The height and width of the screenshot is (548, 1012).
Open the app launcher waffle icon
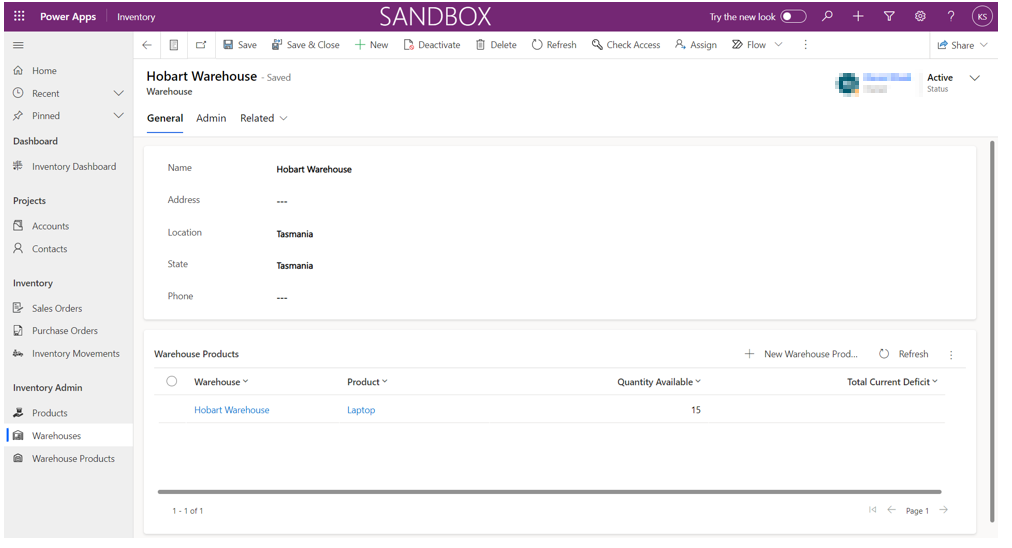coord(19,16)
